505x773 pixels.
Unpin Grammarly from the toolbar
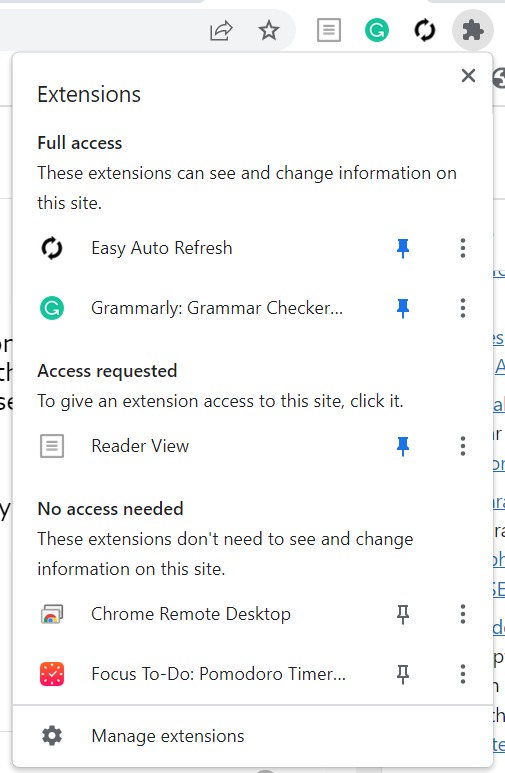[x=403, y=308]
